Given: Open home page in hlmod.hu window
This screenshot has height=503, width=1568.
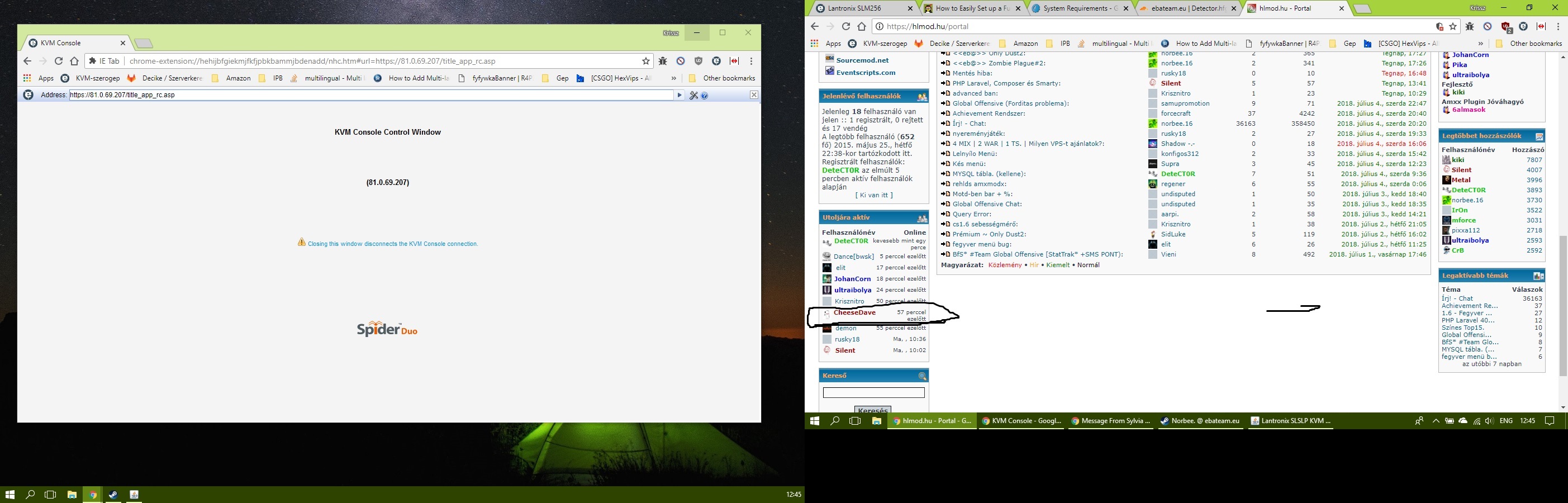Looking at the screenshot, I should [x=861, y=26].
